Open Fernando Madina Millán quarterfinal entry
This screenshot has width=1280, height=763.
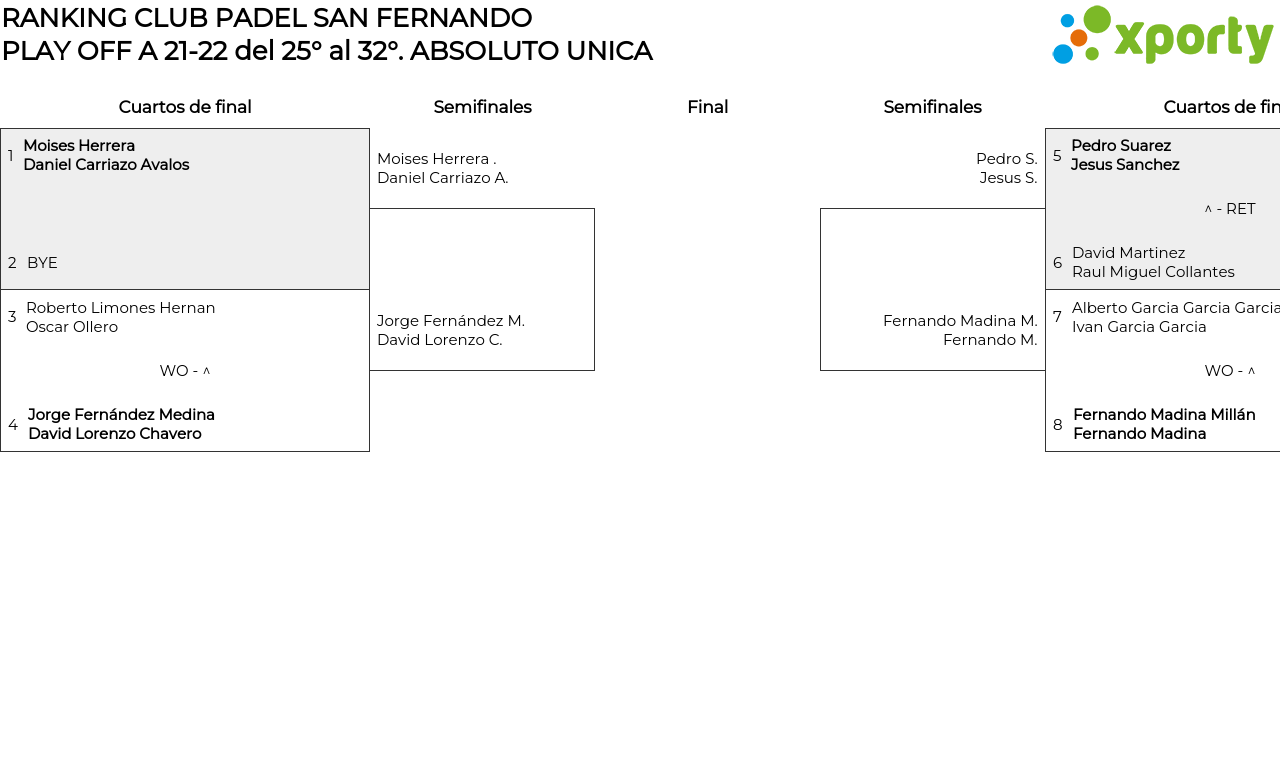pos(1163,424)
